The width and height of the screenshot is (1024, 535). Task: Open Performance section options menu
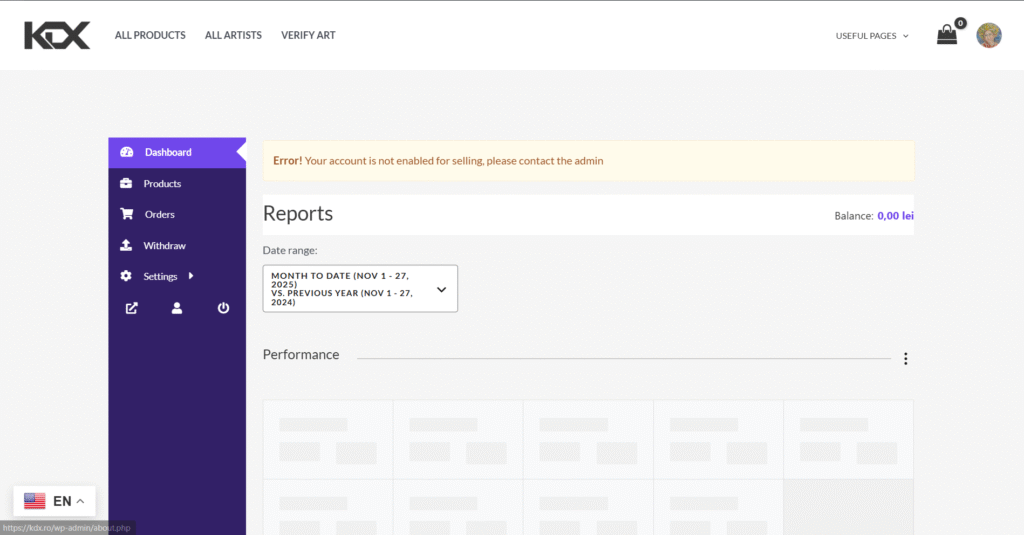pyautogui.click(x=905, y=359)
